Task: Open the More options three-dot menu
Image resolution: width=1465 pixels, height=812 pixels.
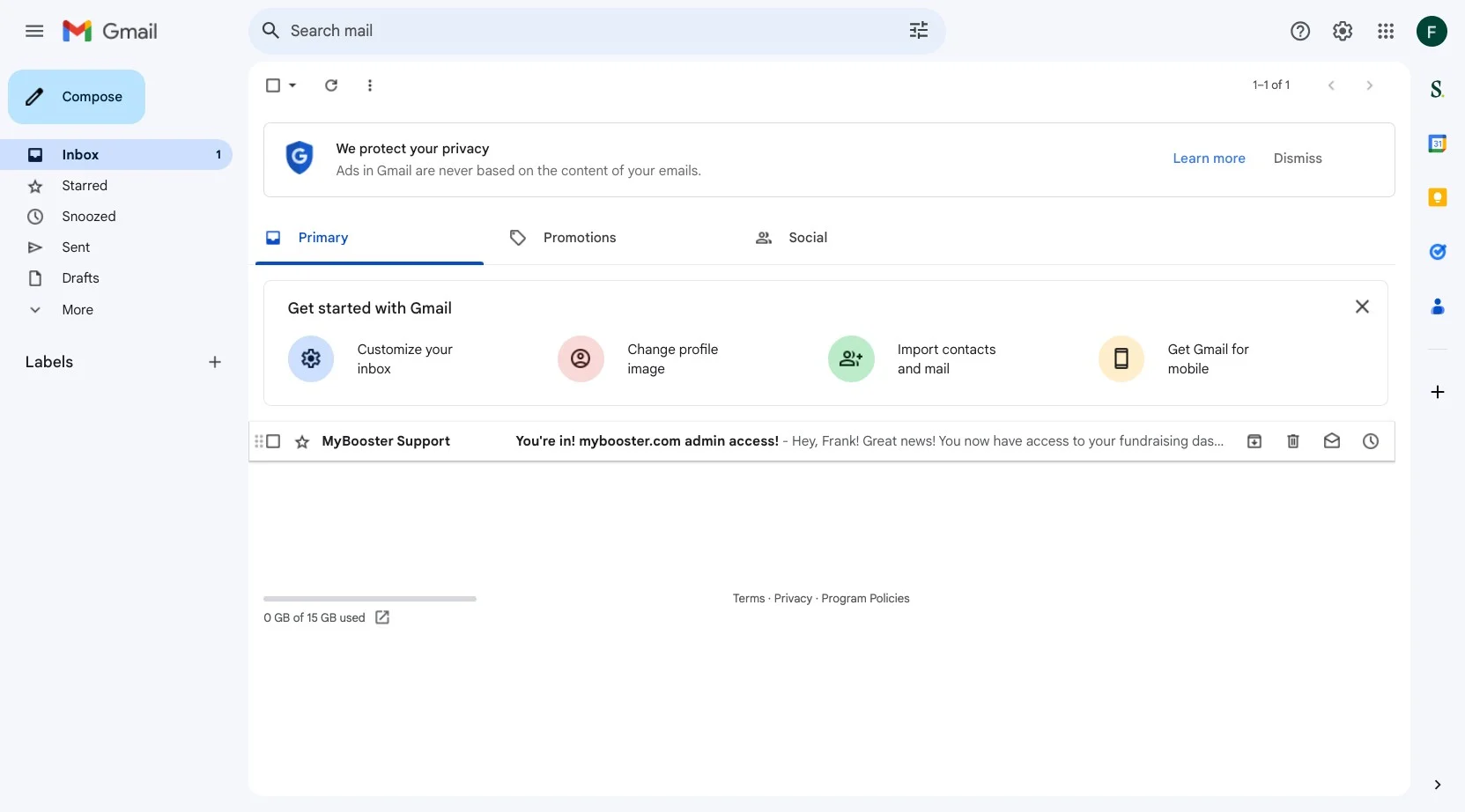Action: coord(370,85)
